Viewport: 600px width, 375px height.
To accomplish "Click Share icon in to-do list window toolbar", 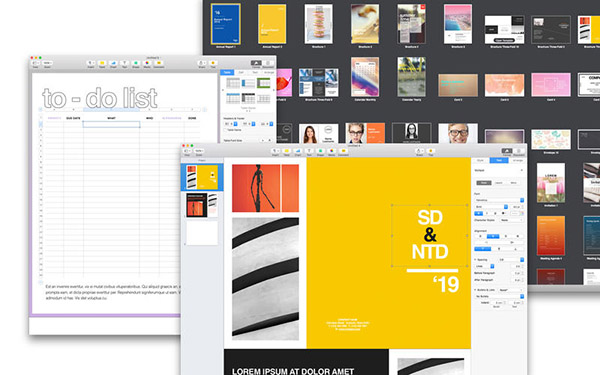I will 202,63.
